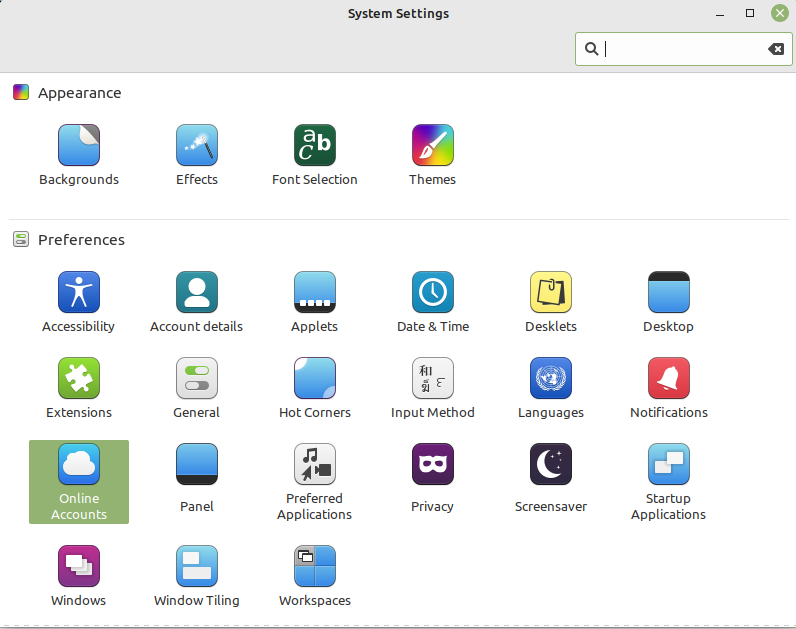
Task: Open the Backgrounds settings
Action: pos(79,146)
